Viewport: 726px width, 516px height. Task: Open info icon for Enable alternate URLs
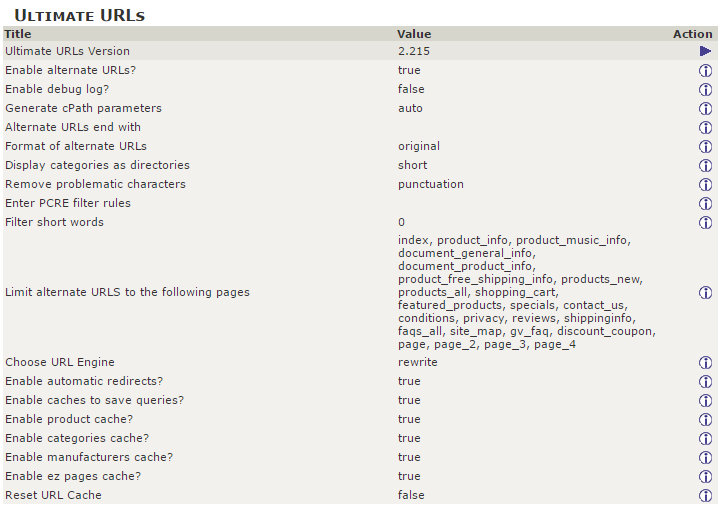click(705, 70)
